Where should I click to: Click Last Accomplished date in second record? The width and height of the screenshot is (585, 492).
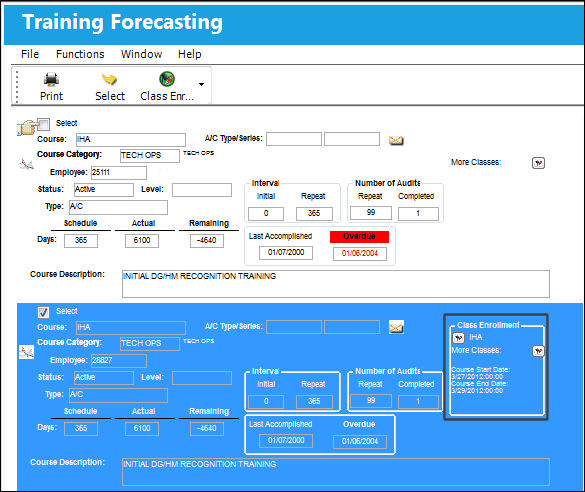tap(286, 441)
